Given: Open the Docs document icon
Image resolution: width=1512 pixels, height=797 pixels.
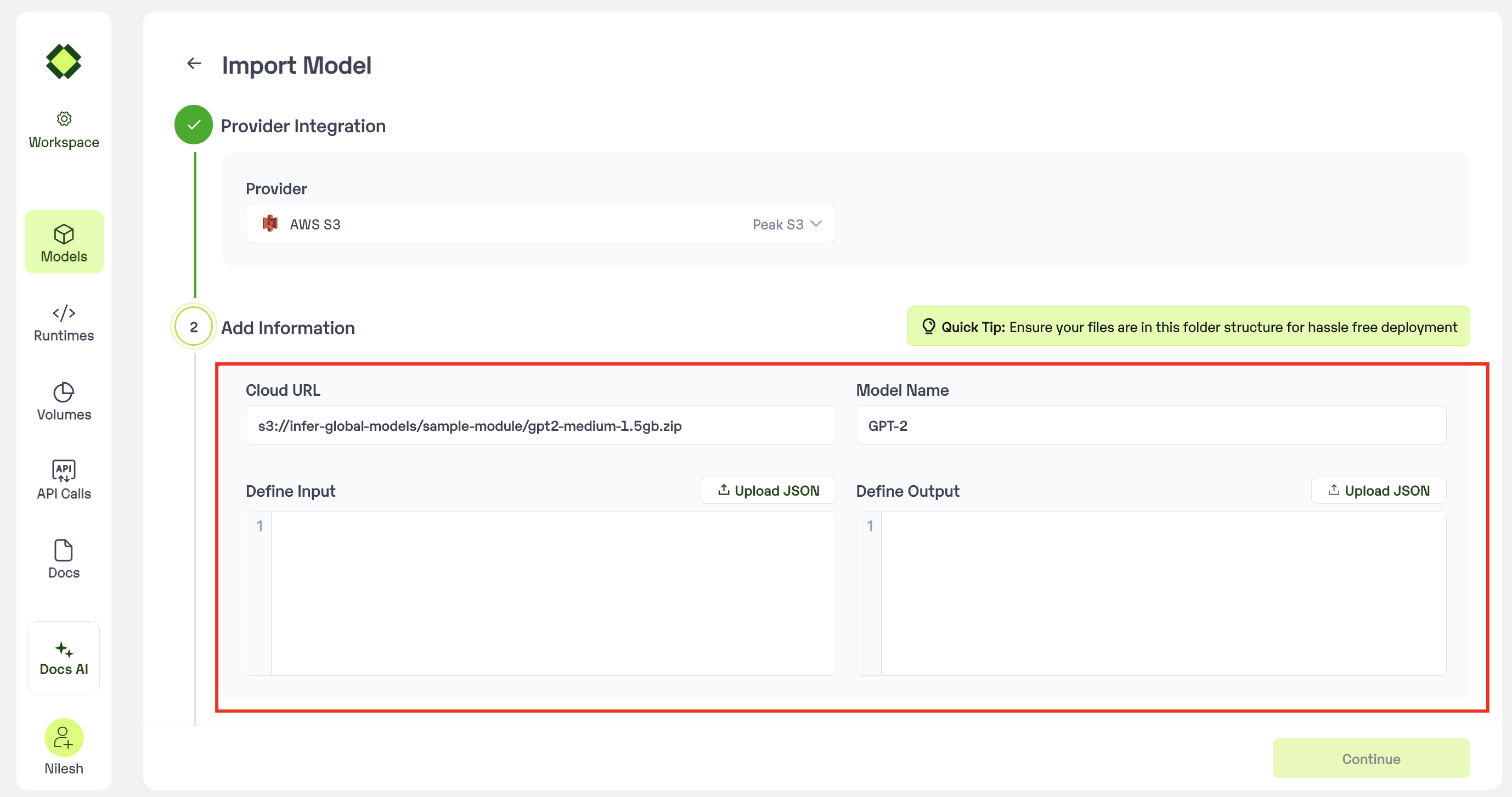Looking at the screenshot, I should click(x=64, y=551).
